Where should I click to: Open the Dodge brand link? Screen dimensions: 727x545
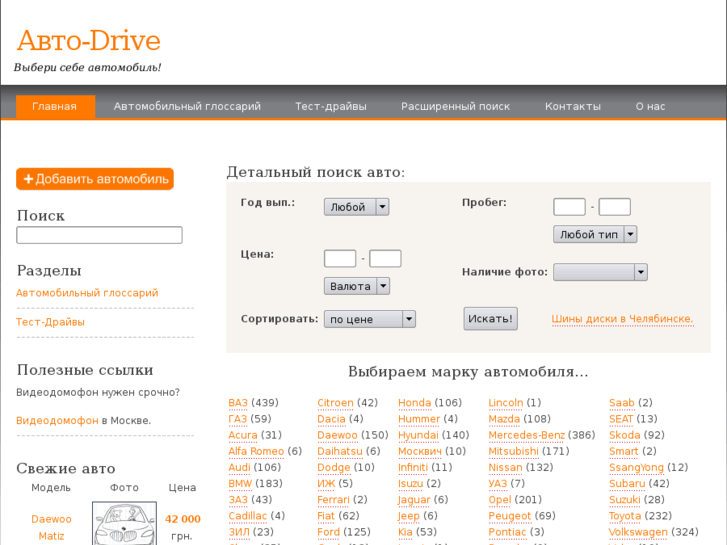[334, 468]
